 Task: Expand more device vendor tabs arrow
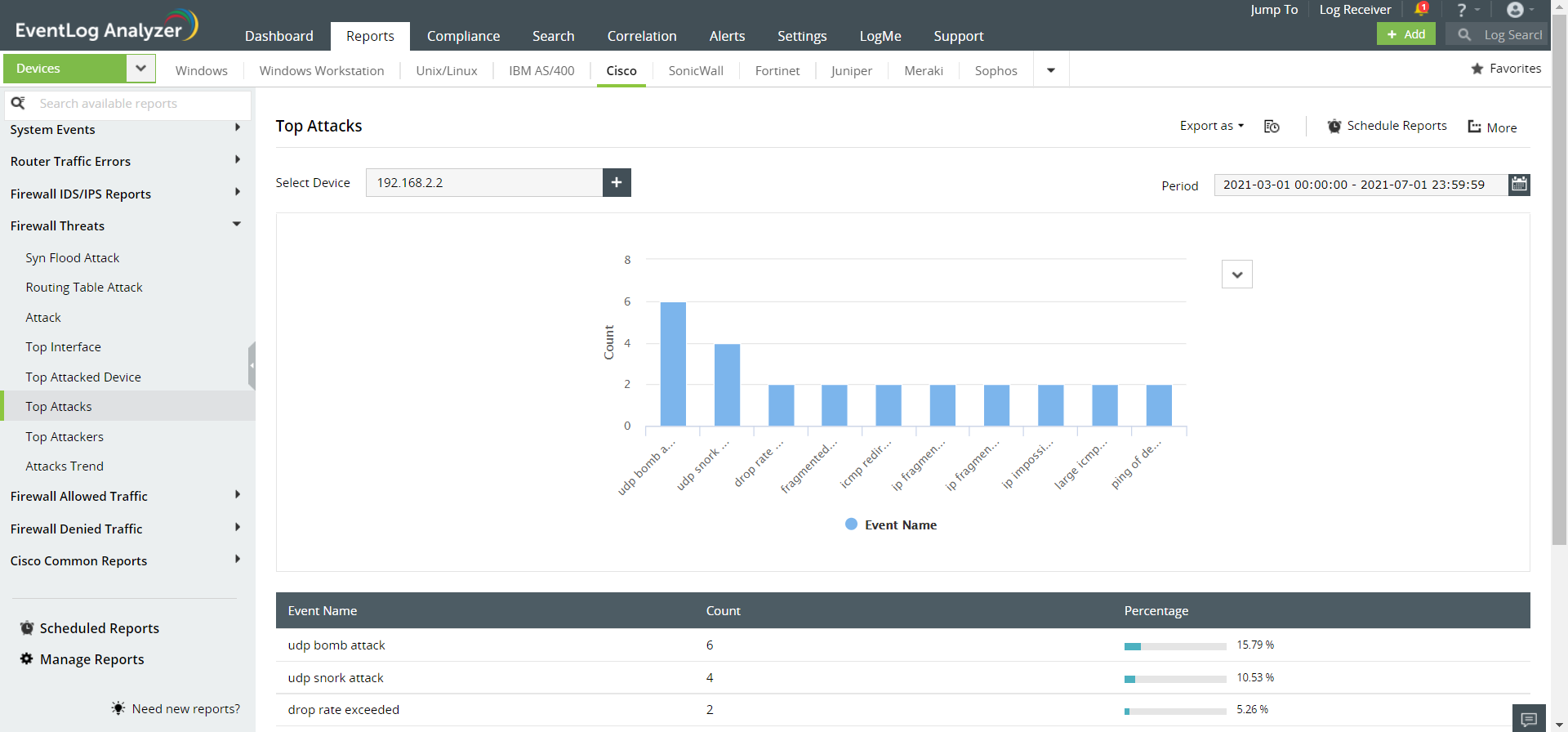coord(1051,70)
